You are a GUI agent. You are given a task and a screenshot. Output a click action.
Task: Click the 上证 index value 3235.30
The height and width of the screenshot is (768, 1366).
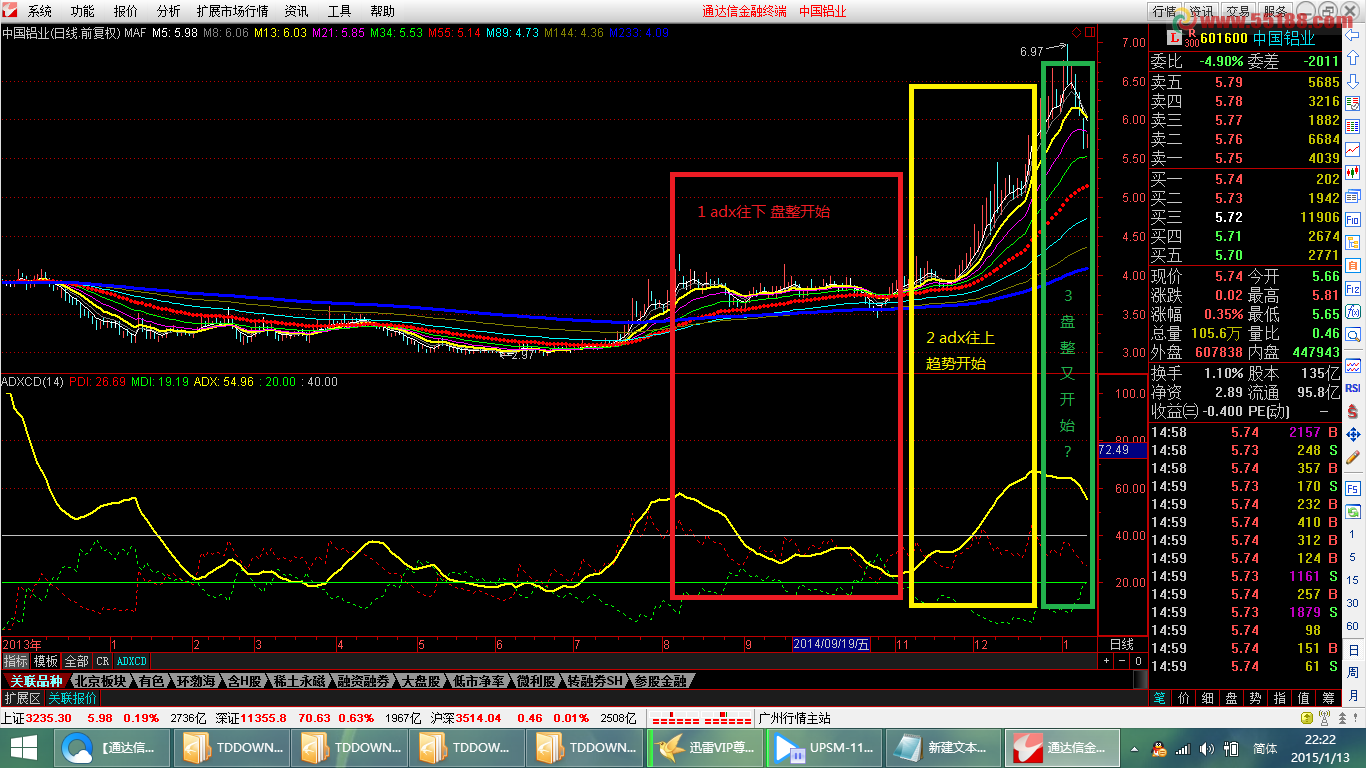(48, 718)
